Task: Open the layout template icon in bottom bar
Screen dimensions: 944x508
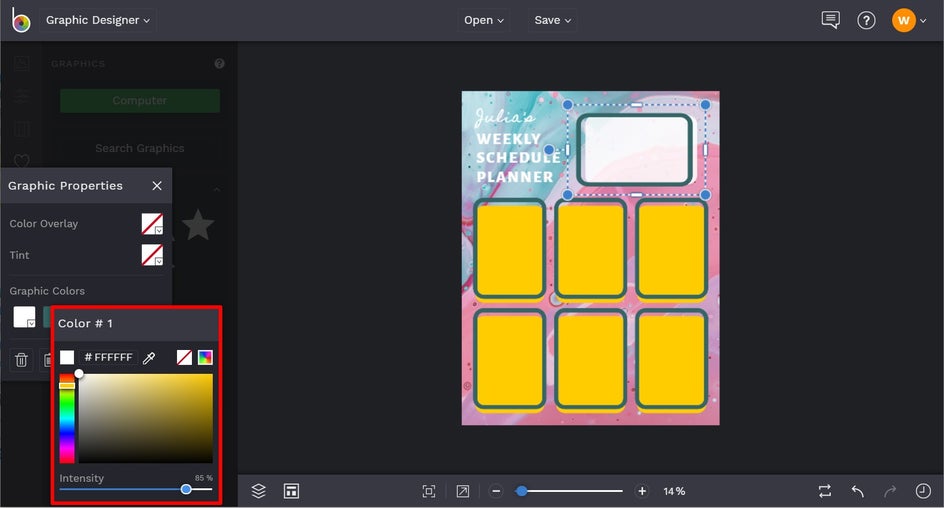Action: 291,491
